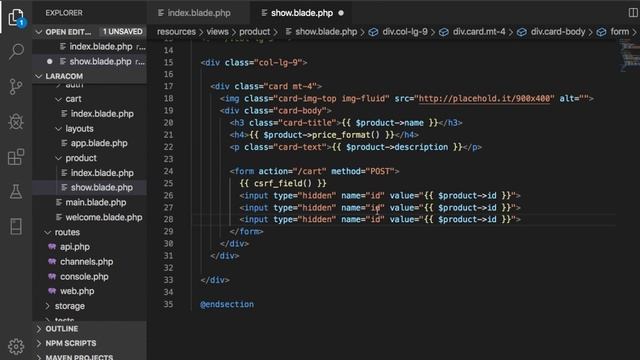Open the Debug view icon
Viewport: 640px width, 360px height.
coord(16,121)
